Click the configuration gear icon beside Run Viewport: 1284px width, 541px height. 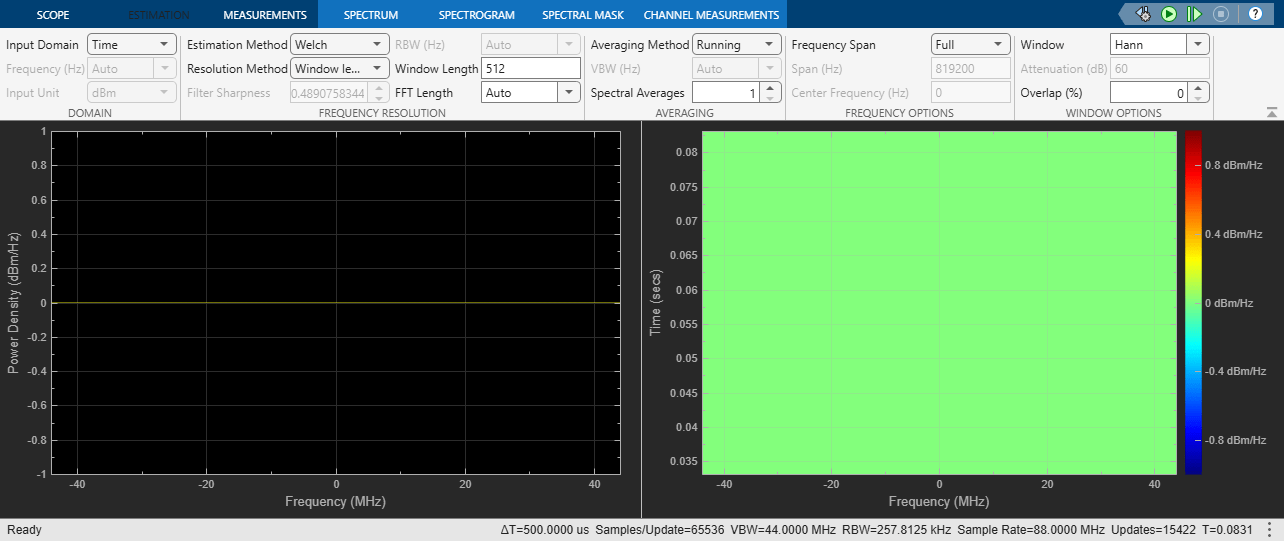[x=1143, y=14]
